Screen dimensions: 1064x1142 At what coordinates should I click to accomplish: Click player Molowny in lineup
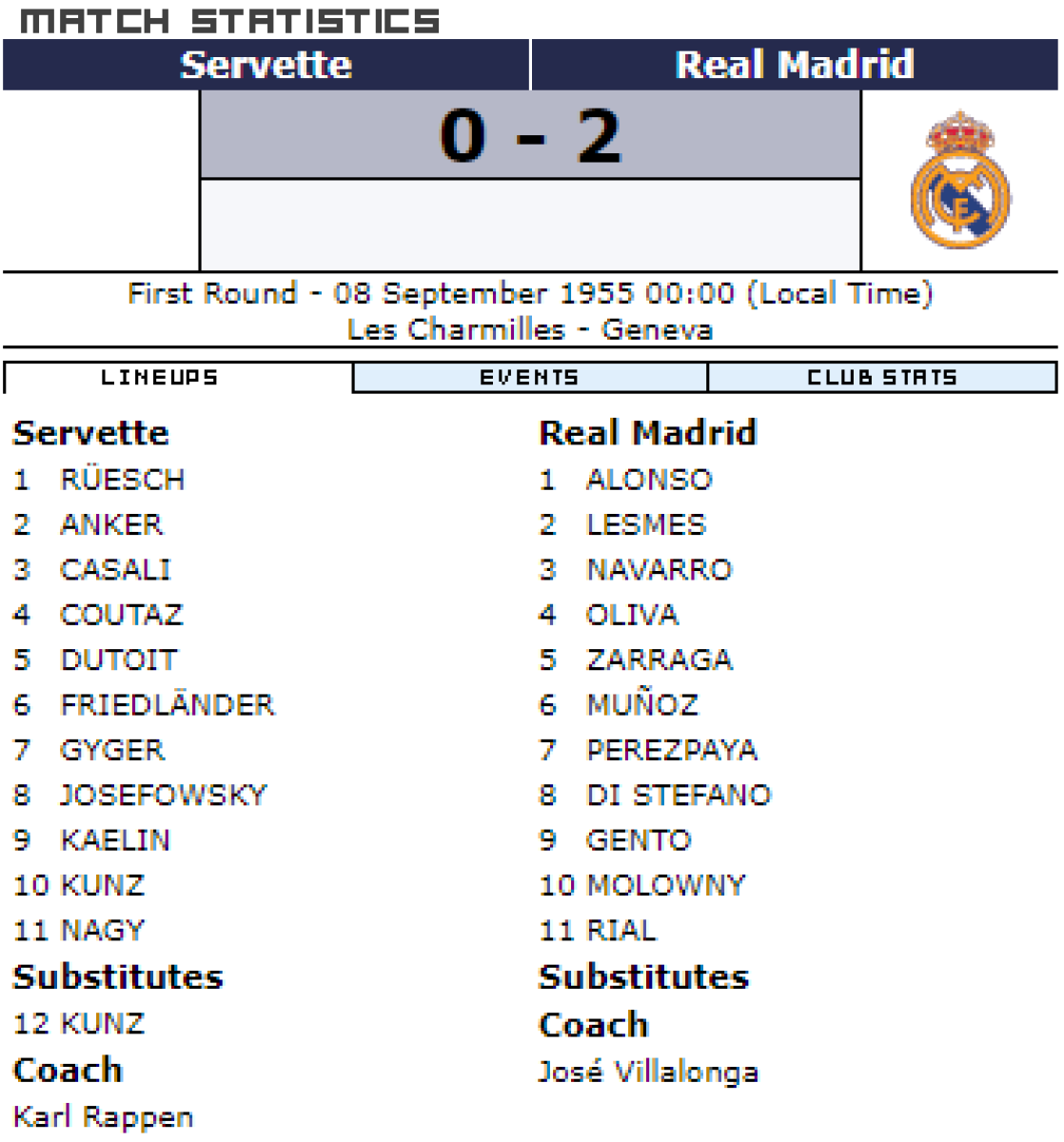pyautogui.click(x=665, y=885)
